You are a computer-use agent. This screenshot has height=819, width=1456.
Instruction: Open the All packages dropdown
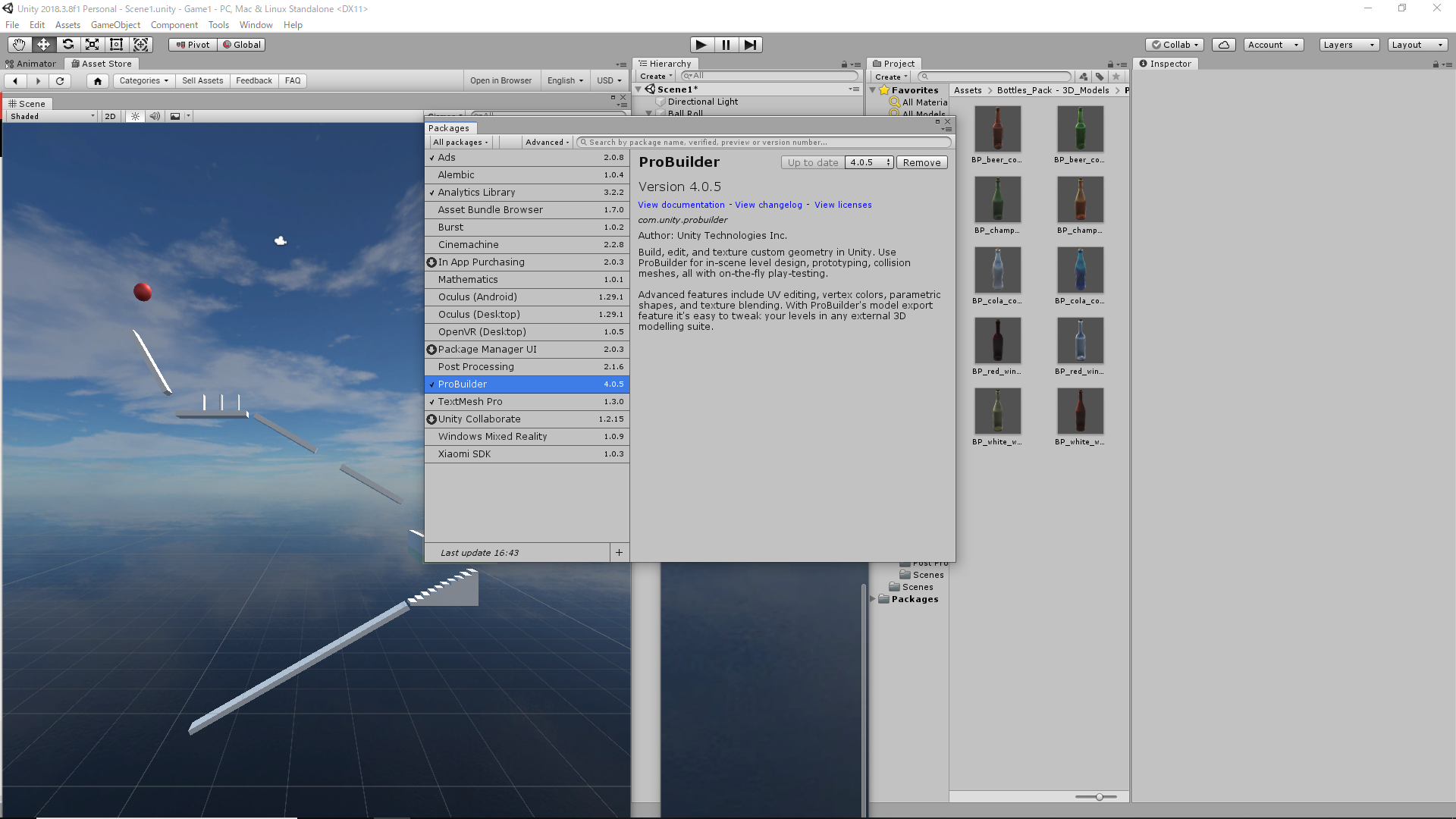point(460,142)
